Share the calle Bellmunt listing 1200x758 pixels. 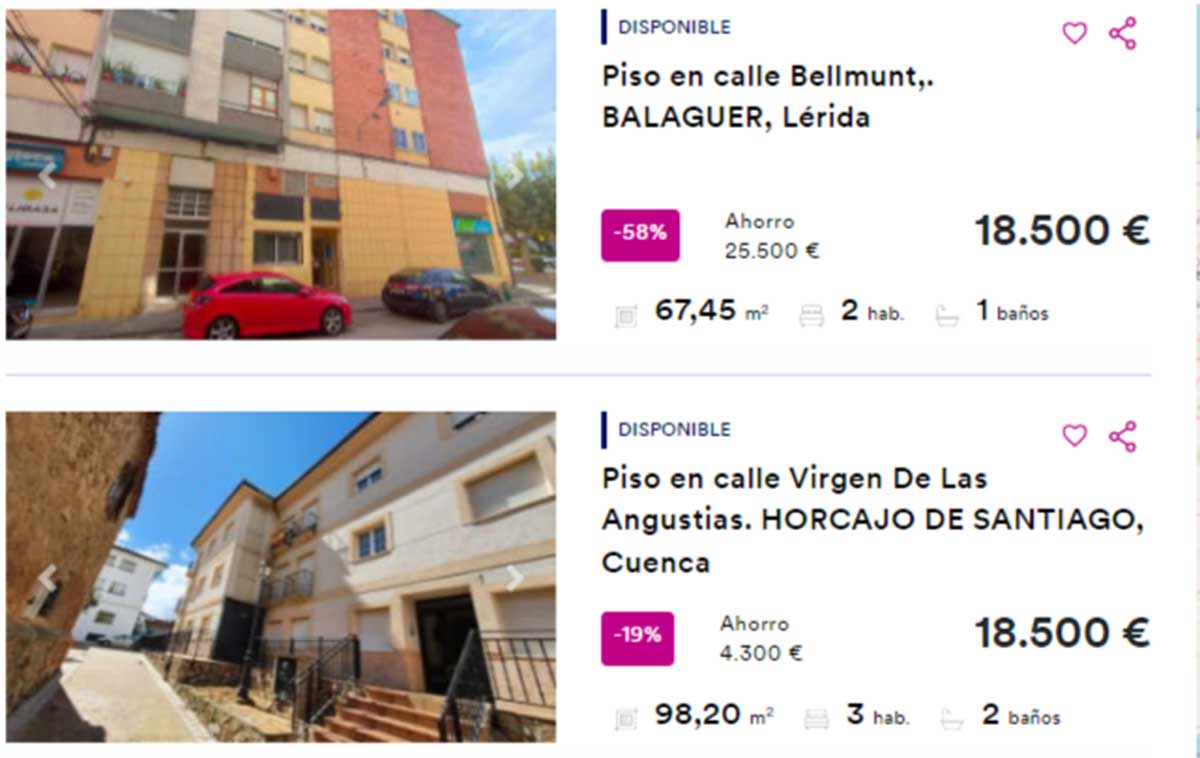coord(1123,33)
